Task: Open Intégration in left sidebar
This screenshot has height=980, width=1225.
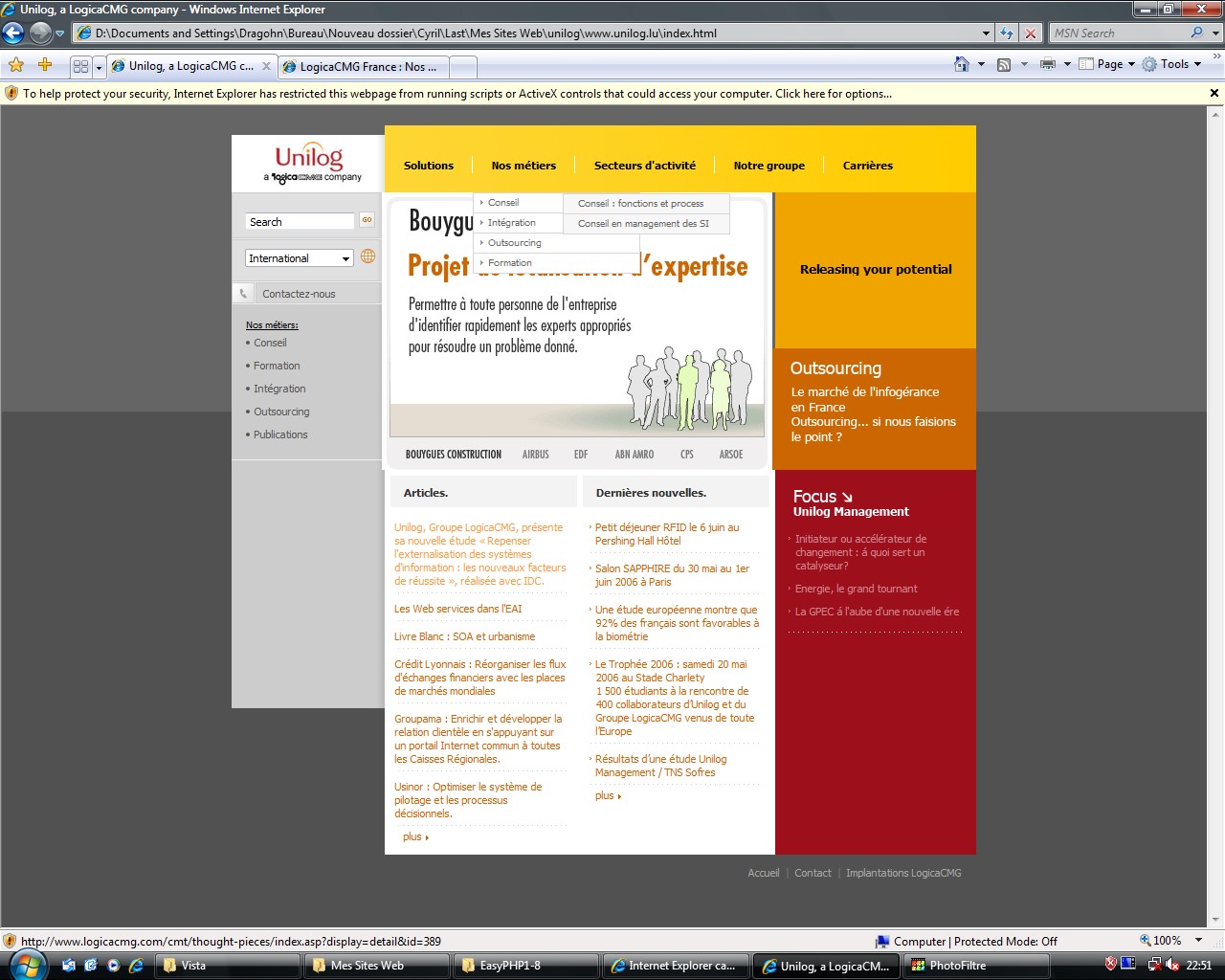Action: [x=279, y=389]
